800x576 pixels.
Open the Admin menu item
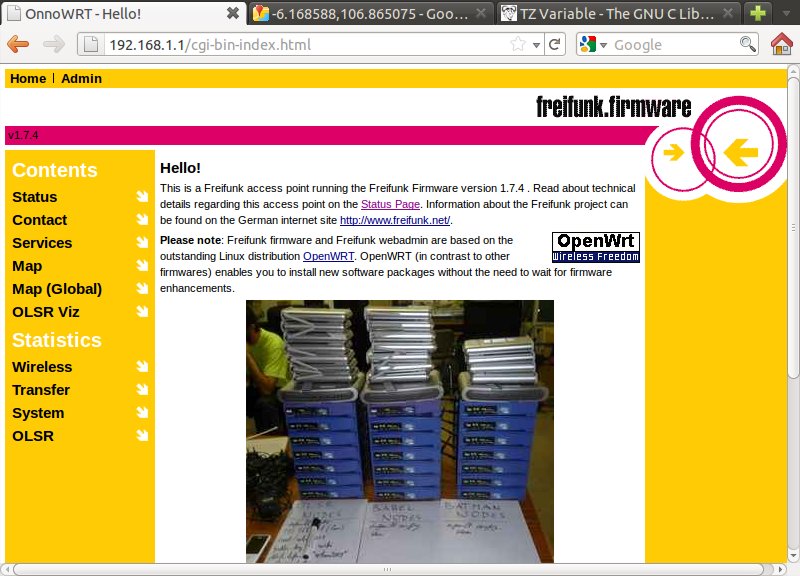click(81, 79)
